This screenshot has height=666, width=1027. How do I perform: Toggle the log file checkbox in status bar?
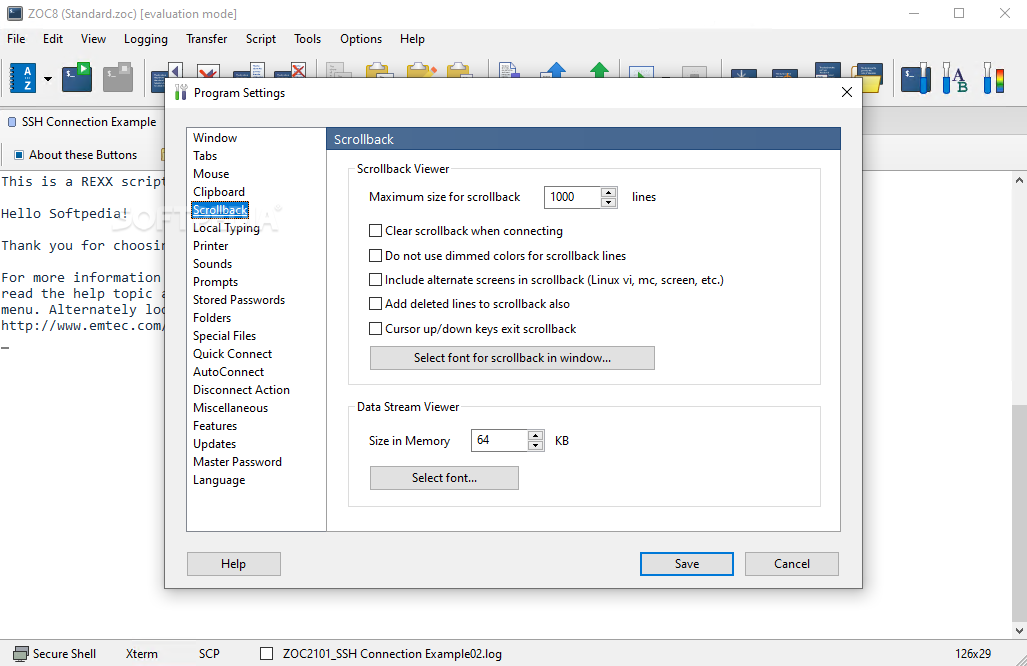[x=267, y=654]
